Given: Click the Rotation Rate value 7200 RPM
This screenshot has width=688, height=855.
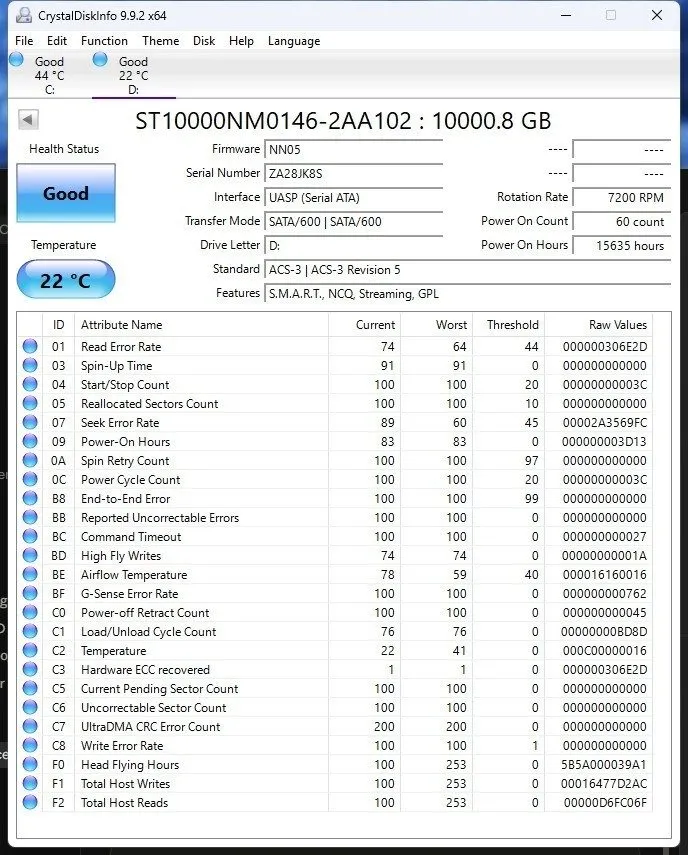Looking at the screenshot, I should click(621, 197).
